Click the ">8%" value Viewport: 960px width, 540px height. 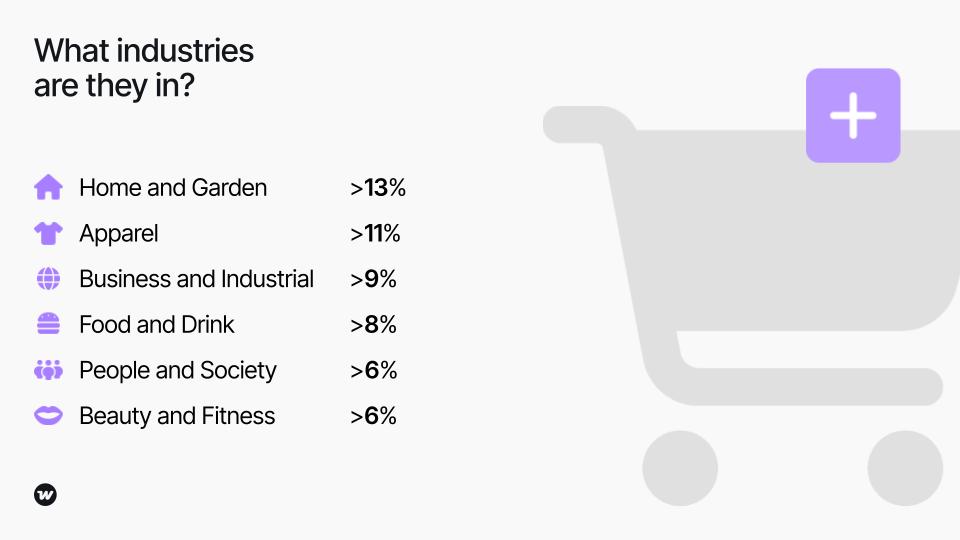pos(373,324)
